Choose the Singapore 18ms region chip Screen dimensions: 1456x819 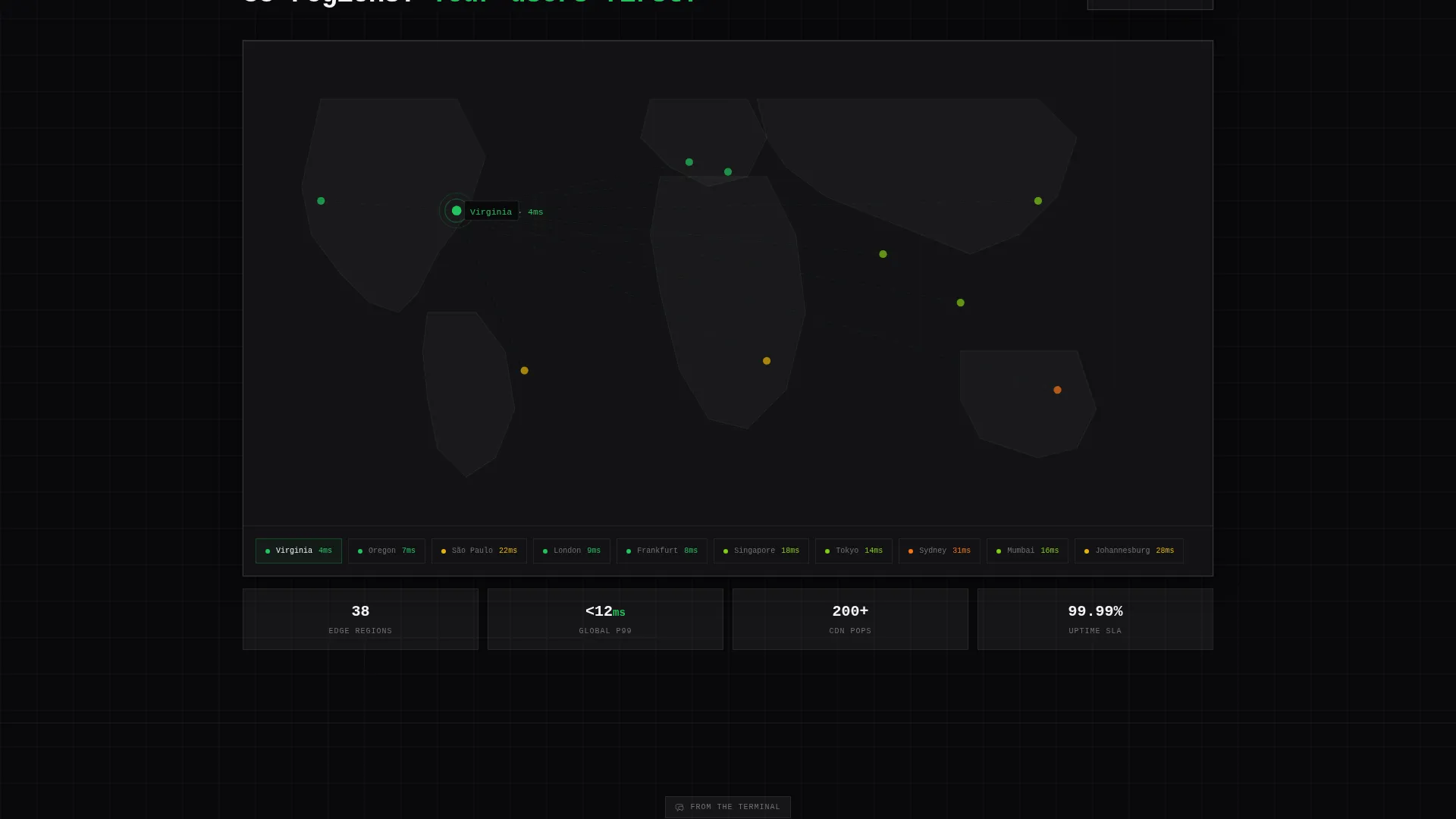pos(761,551)
